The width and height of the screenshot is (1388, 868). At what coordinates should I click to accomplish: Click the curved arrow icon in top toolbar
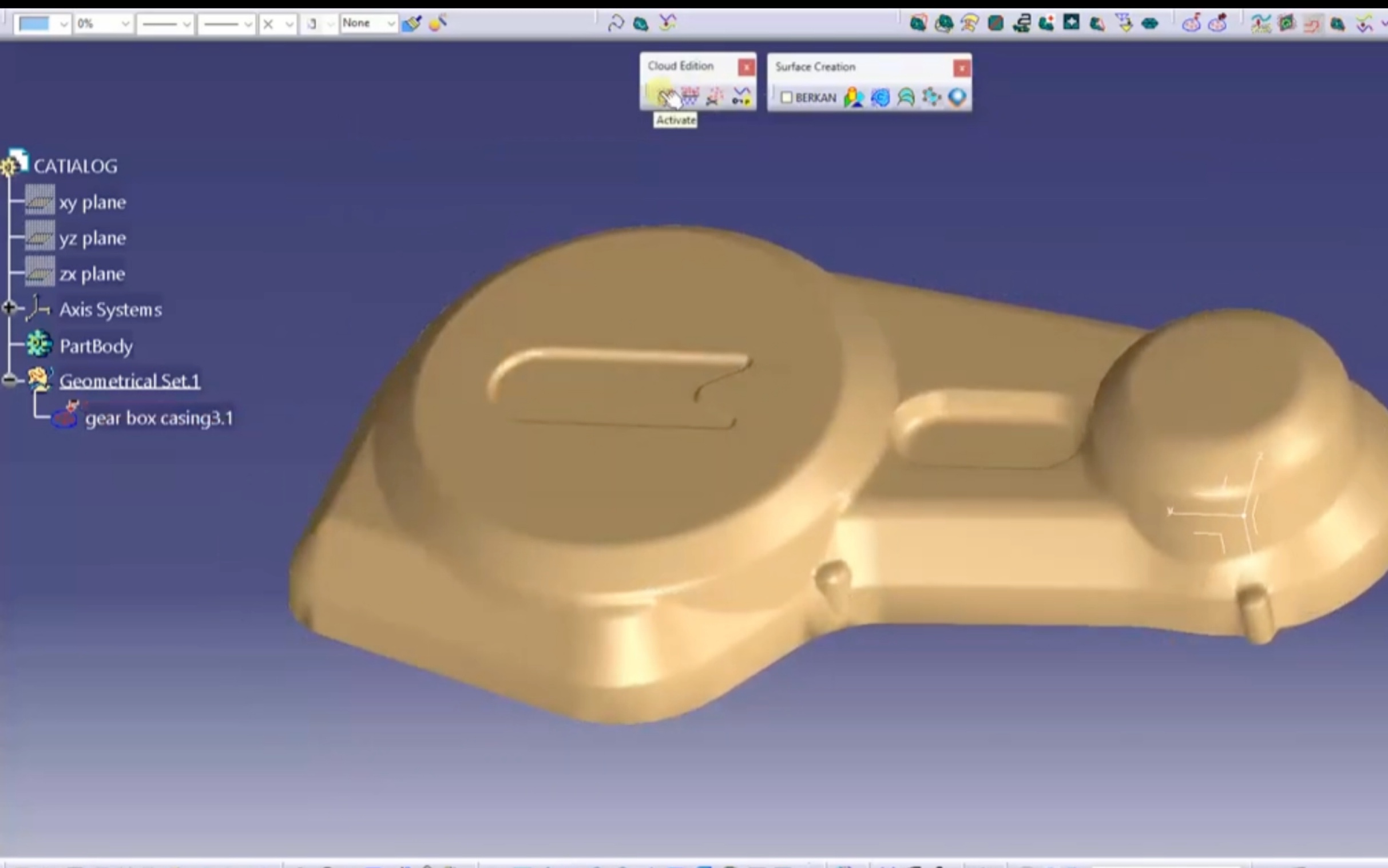coord(616,23)
